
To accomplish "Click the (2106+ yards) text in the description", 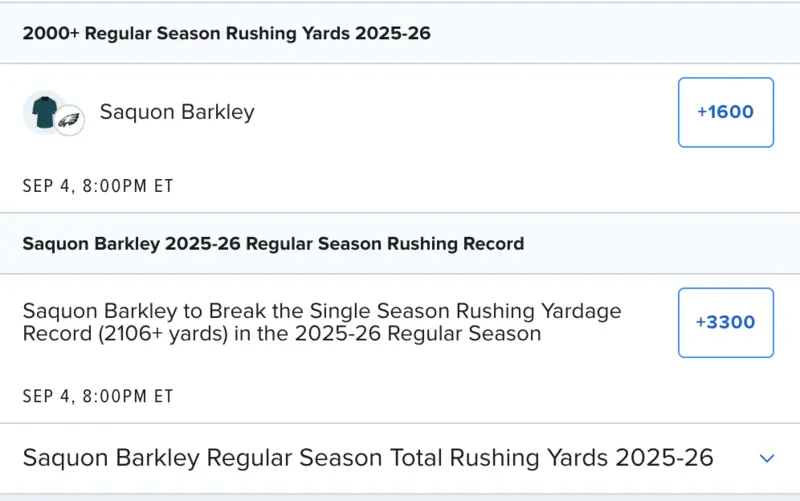I will (x=174, y=334).
